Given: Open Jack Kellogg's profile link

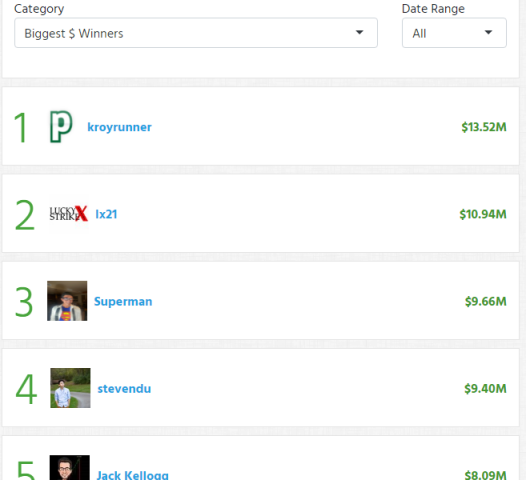Looking at the screenshot, I should 133,475.
